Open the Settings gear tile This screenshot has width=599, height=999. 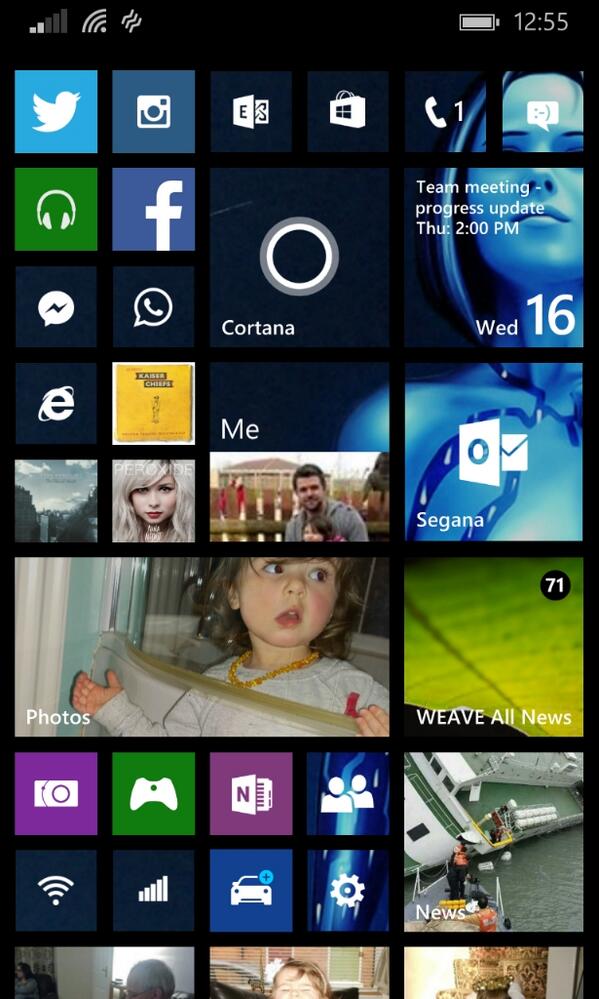[348, 891]
